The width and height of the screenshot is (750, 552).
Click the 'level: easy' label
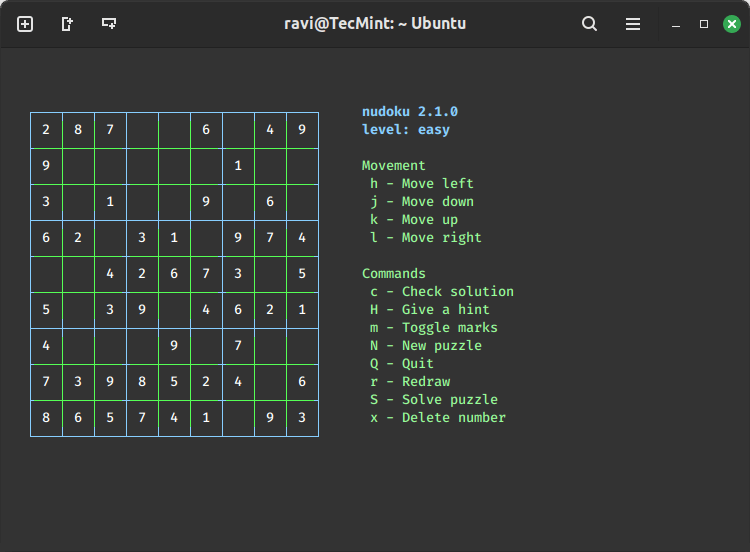tap(406, 130)
